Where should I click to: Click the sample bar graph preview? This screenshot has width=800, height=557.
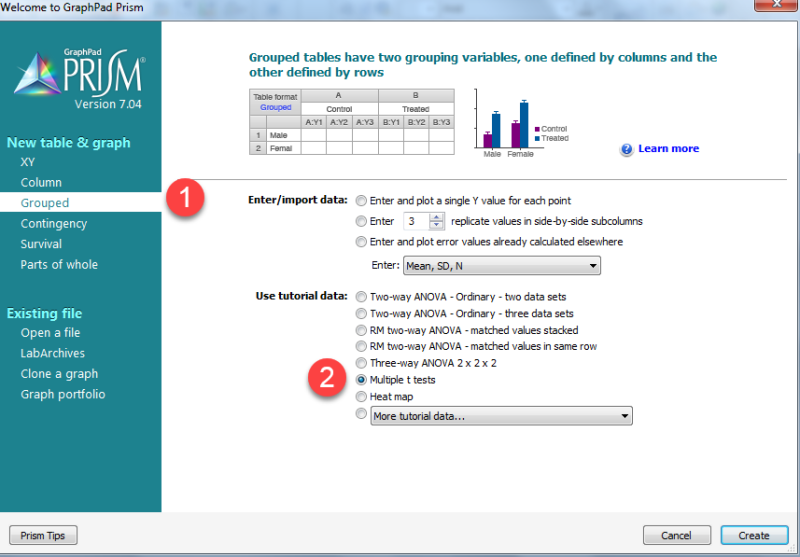(520, 123)
